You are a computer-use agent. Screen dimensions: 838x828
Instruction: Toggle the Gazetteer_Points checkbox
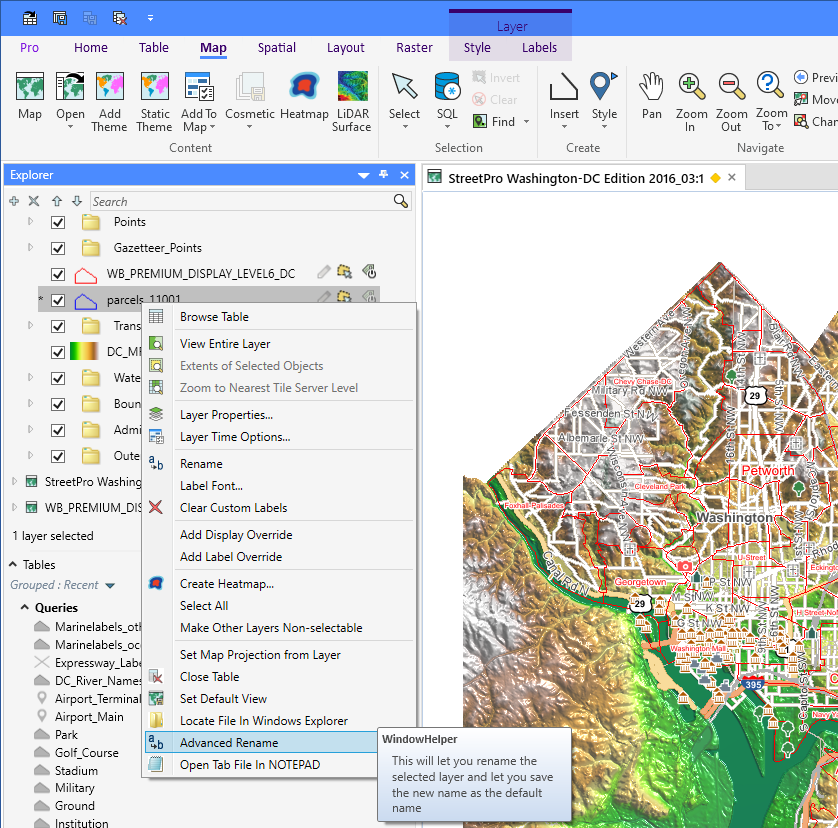coord(58,247)
